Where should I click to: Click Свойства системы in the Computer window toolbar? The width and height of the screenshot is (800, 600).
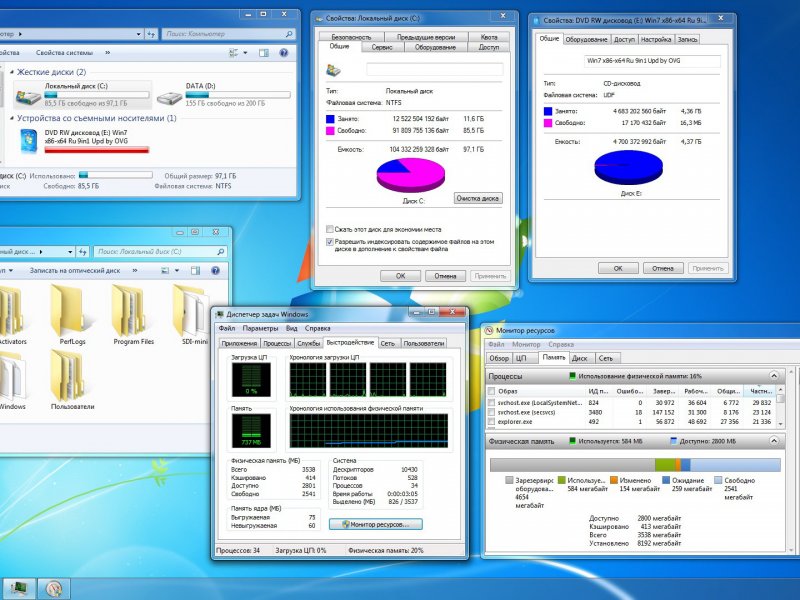click(x=64, y=53)
